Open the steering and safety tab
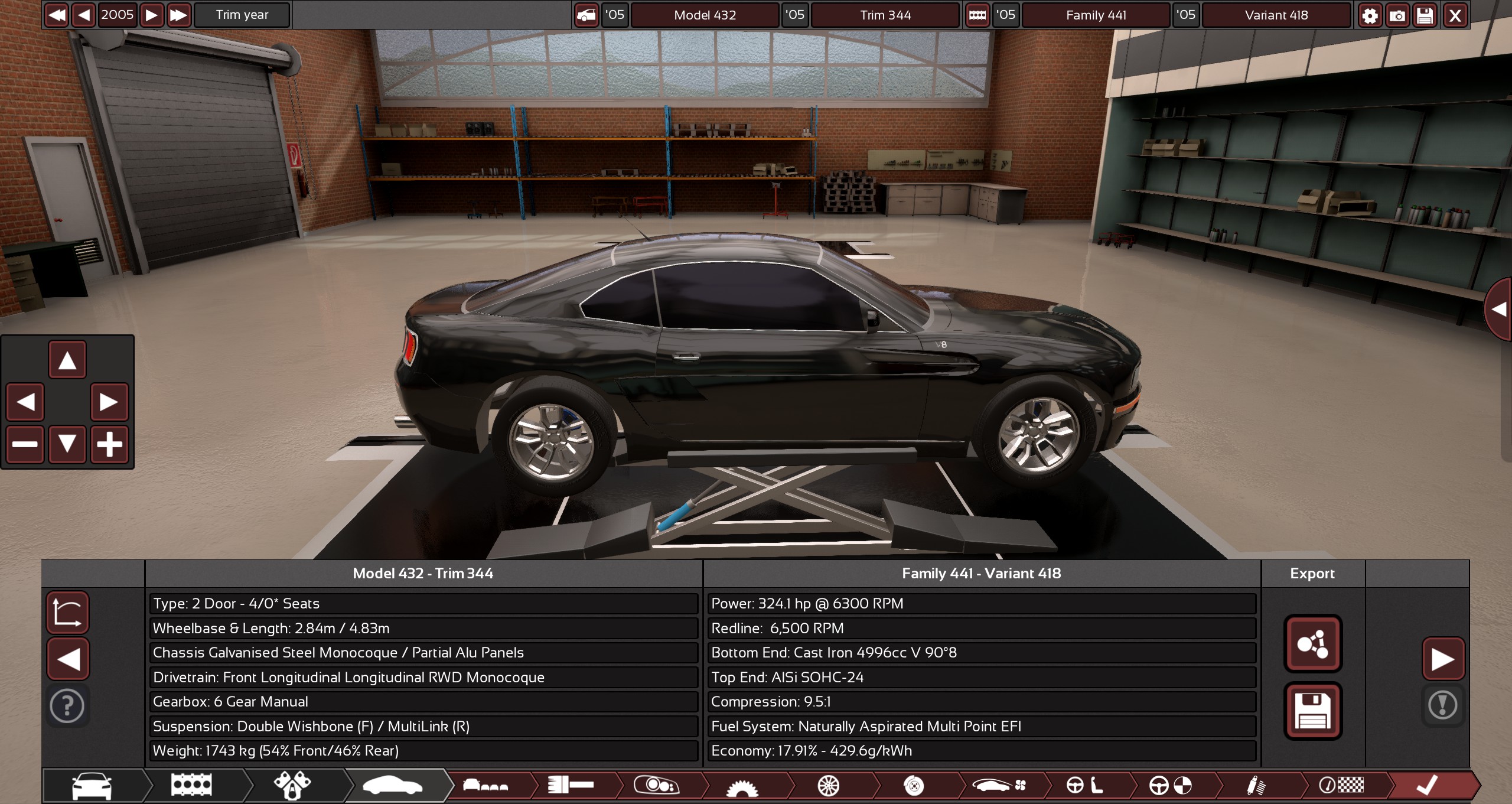1512x804 pixels. point(1170,785)
